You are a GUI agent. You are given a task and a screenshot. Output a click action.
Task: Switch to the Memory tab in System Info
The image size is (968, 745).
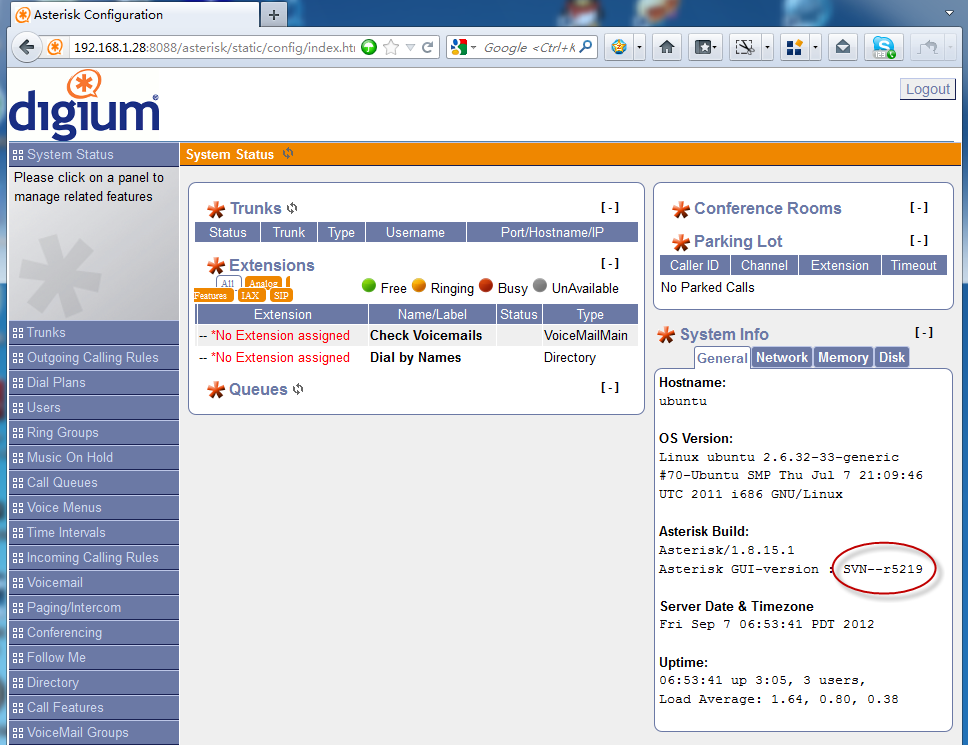843,357
